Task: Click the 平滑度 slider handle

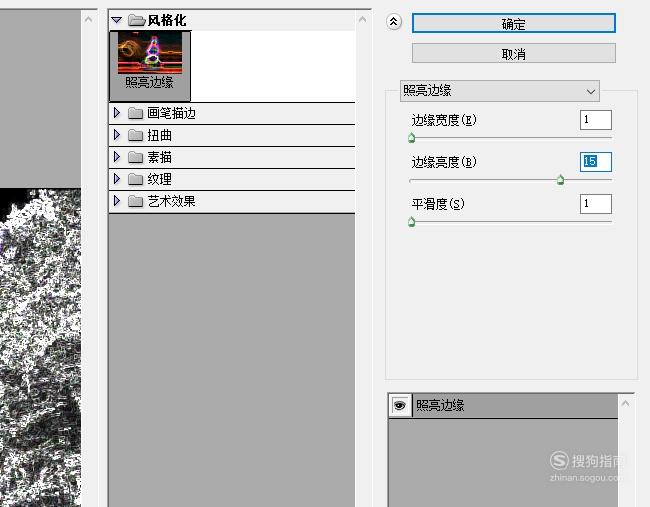Action: (x=411, y=222)
